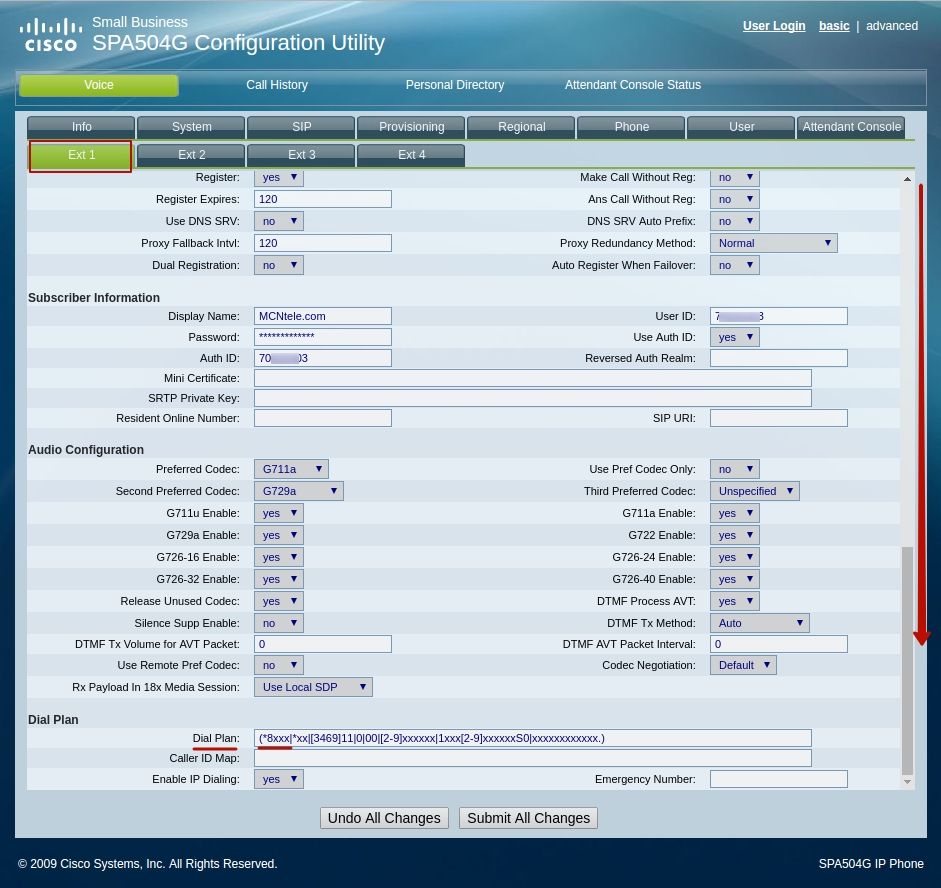
Task: Click the Dial Plan input field
Action: pos(533,738)
